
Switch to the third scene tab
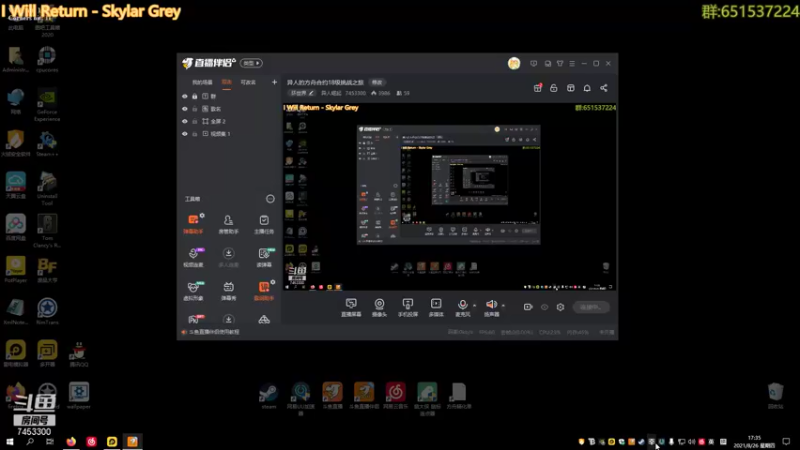coord(248,82)
